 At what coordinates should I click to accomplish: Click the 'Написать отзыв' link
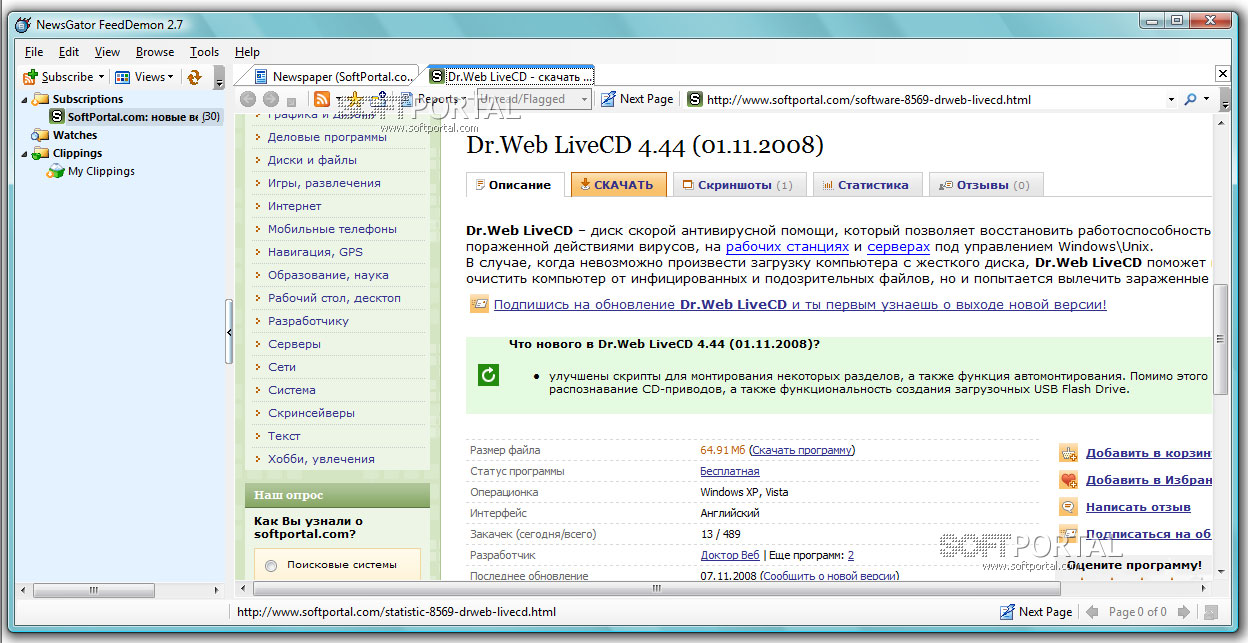click(1138, 507)
